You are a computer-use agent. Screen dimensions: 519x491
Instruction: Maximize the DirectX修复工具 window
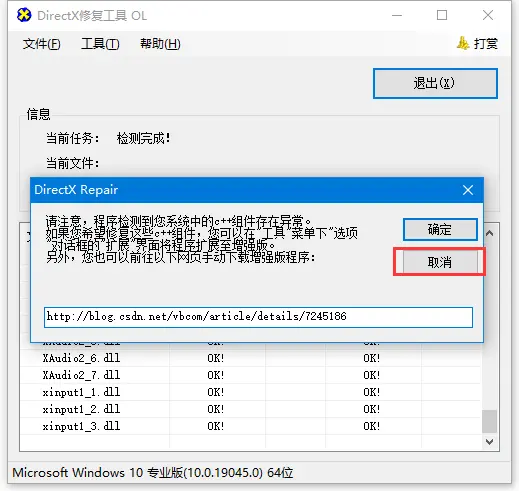[442, 15]
